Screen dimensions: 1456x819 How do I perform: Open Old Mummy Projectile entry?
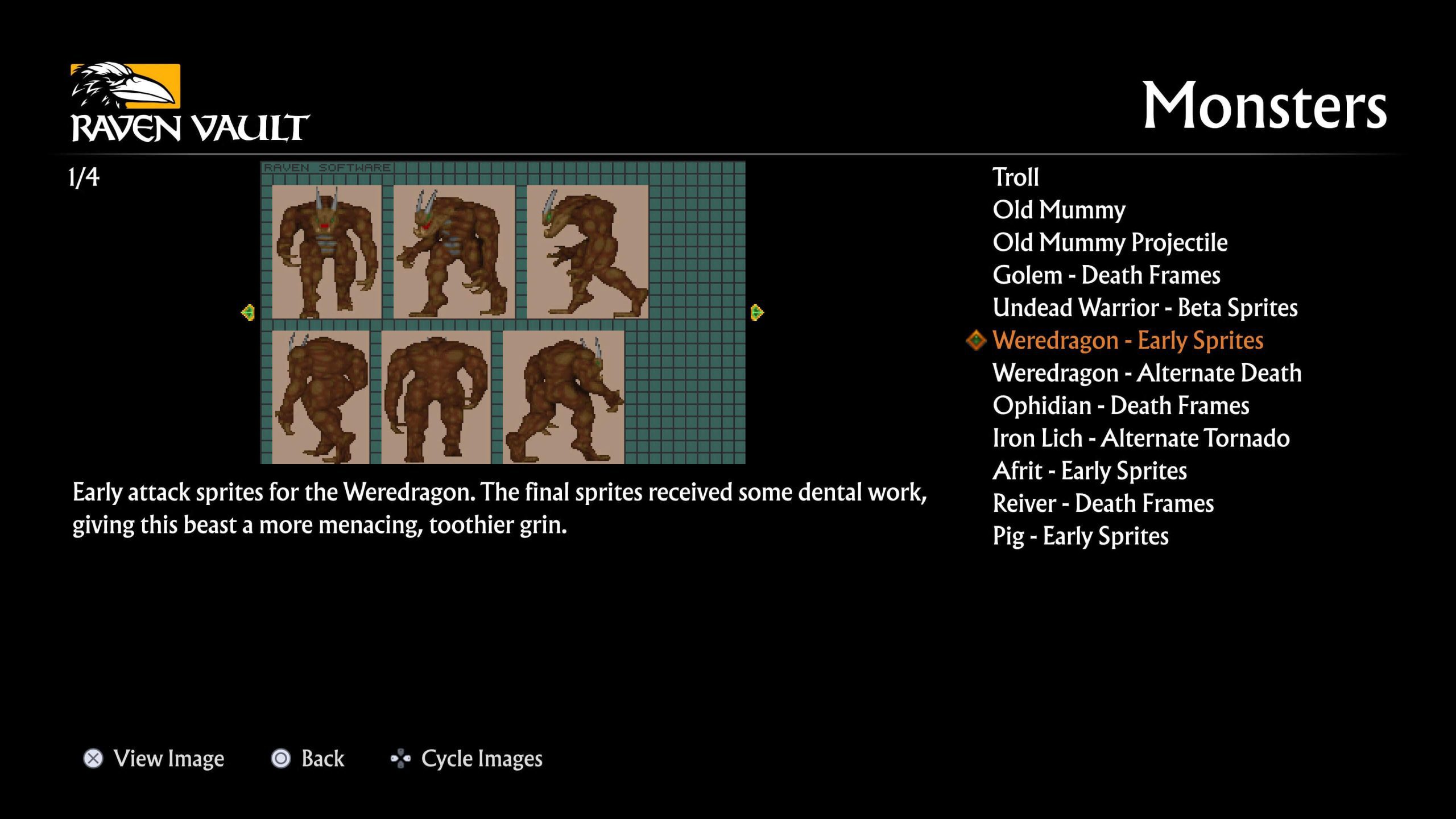pyautogui.click(x=1110, y=242)
